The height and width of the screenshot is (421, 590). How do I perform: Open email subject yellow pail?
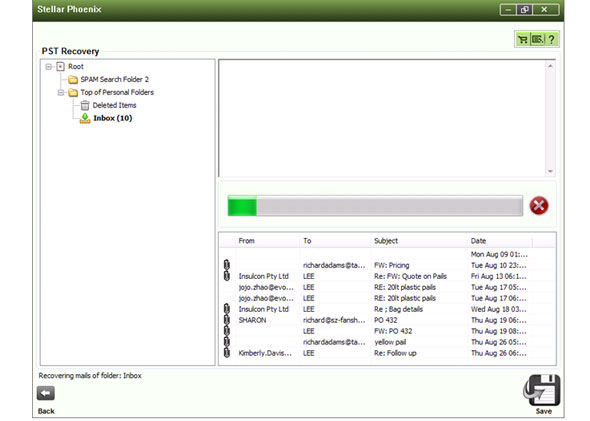tap(390, 342)
